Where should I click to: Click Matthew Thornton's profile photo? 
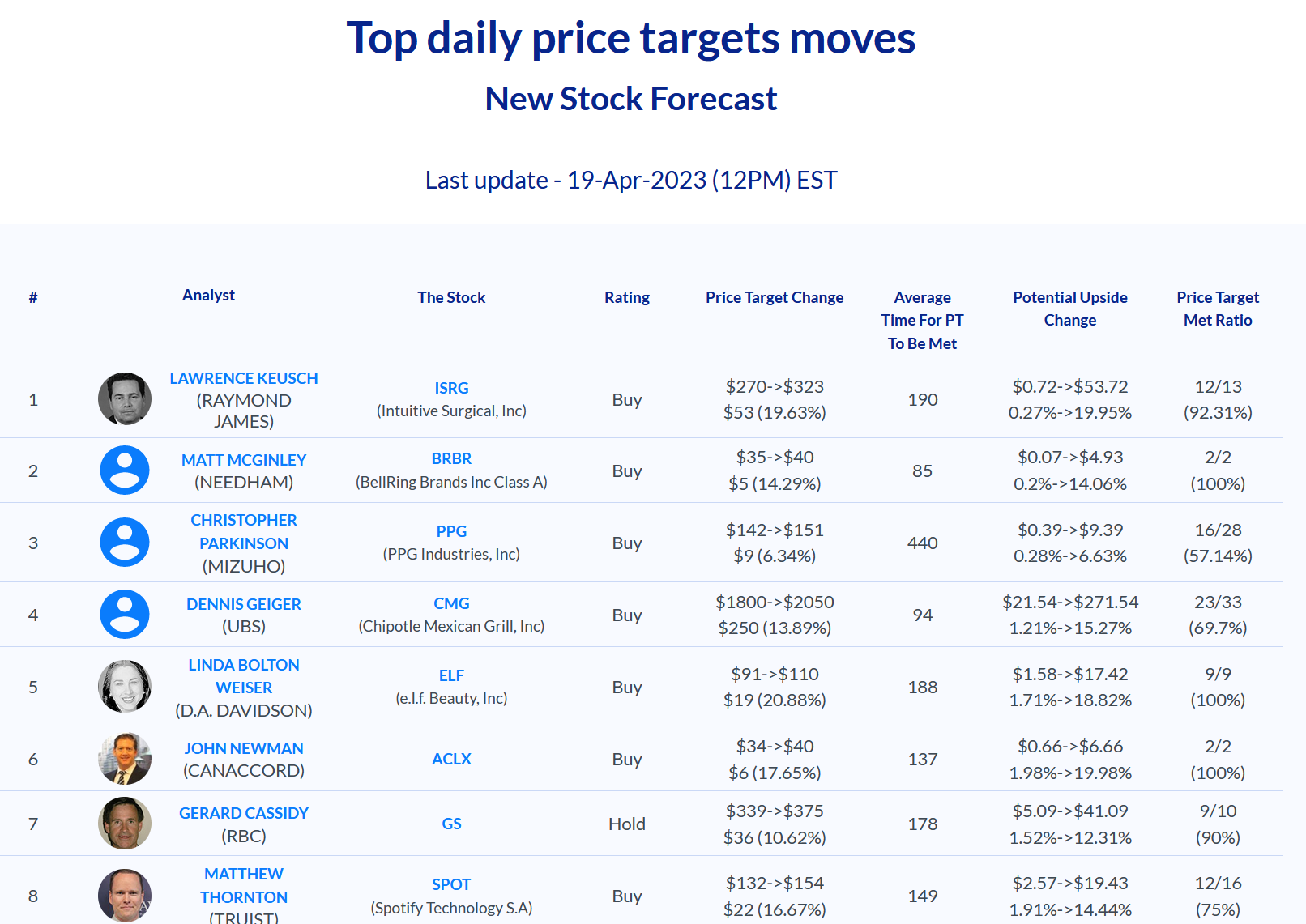click(125, 896)
